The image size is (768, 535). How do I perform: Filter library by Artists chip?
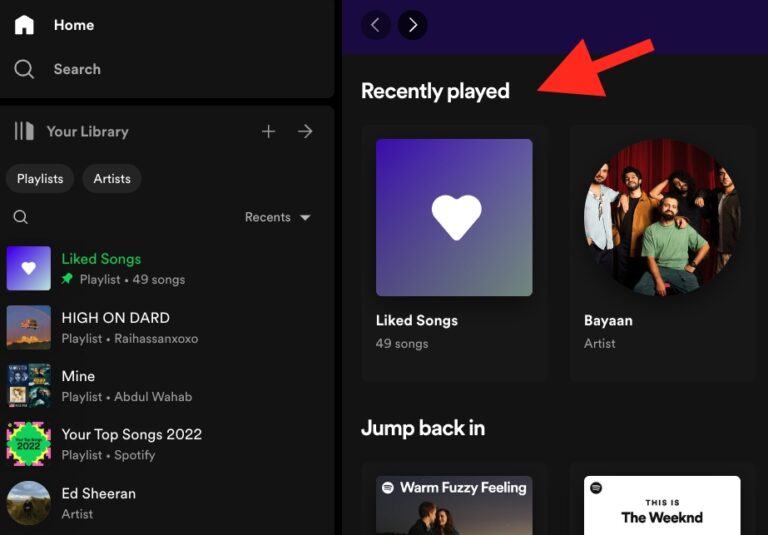[x=112, y=179]
